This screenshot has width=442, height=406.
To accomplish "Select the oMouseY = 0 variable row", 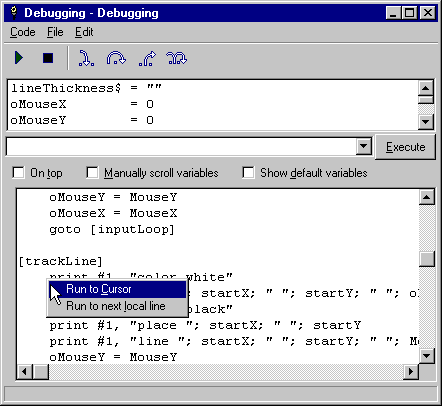I will coord(213,120).
